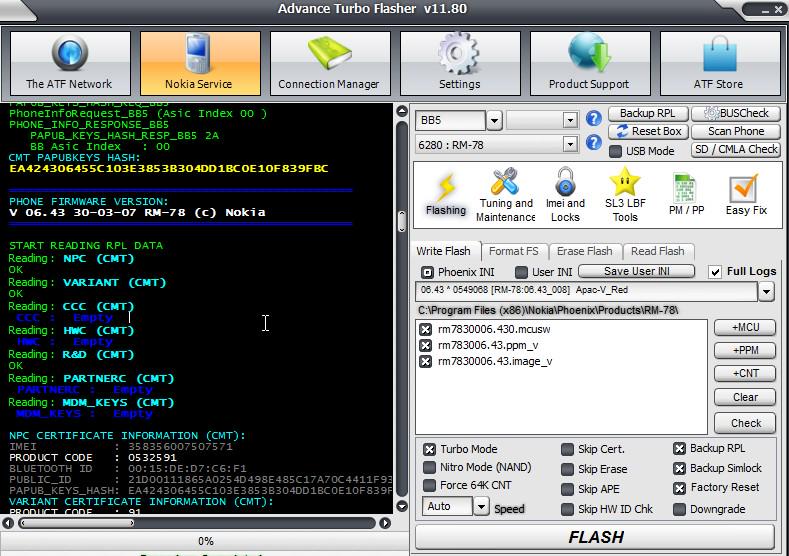Select the Flashing lightning tool
Image resolution: width=789 pixels, height=556 pixels.
coord(446,195)
